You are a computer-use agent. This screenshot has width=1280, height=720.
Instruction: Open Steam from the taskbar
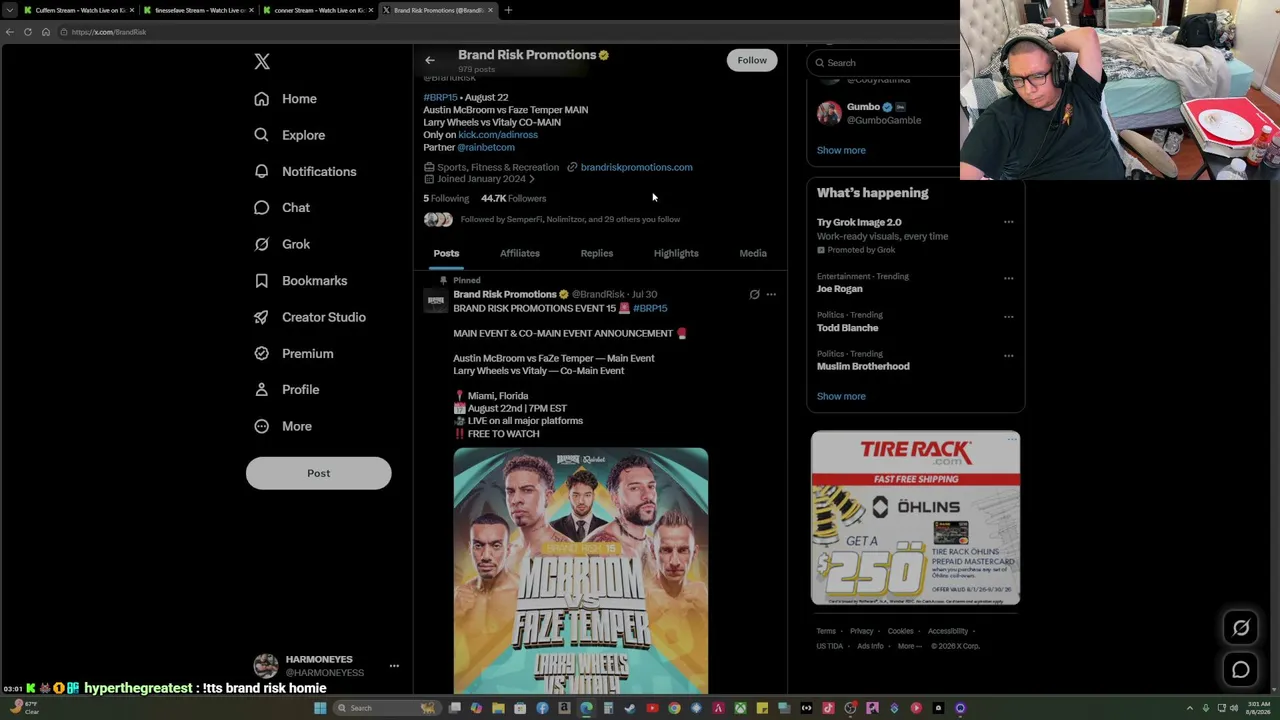click(x=630, y=708)
